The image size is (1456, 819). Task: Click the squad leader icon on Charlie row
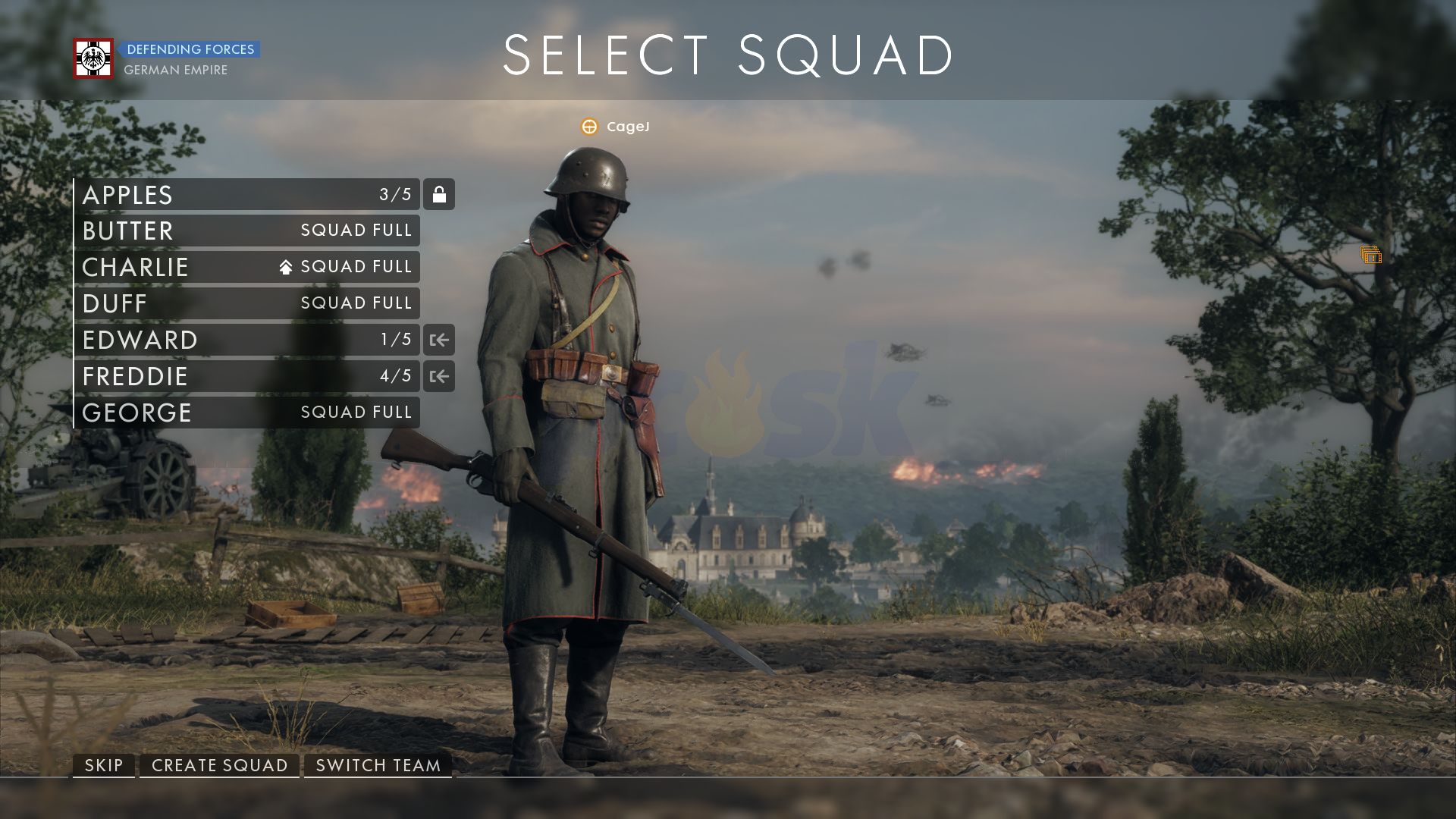click(286, 267)
